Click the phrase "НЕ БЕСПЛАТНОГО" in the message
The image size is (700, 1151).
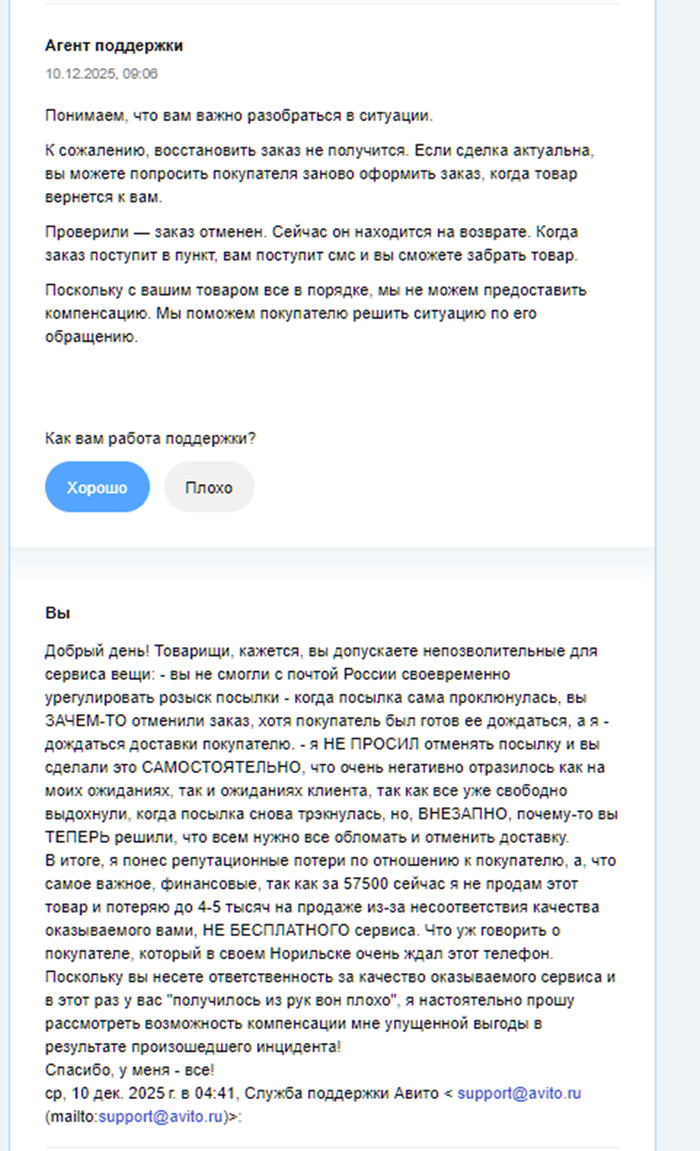[276, 930]
